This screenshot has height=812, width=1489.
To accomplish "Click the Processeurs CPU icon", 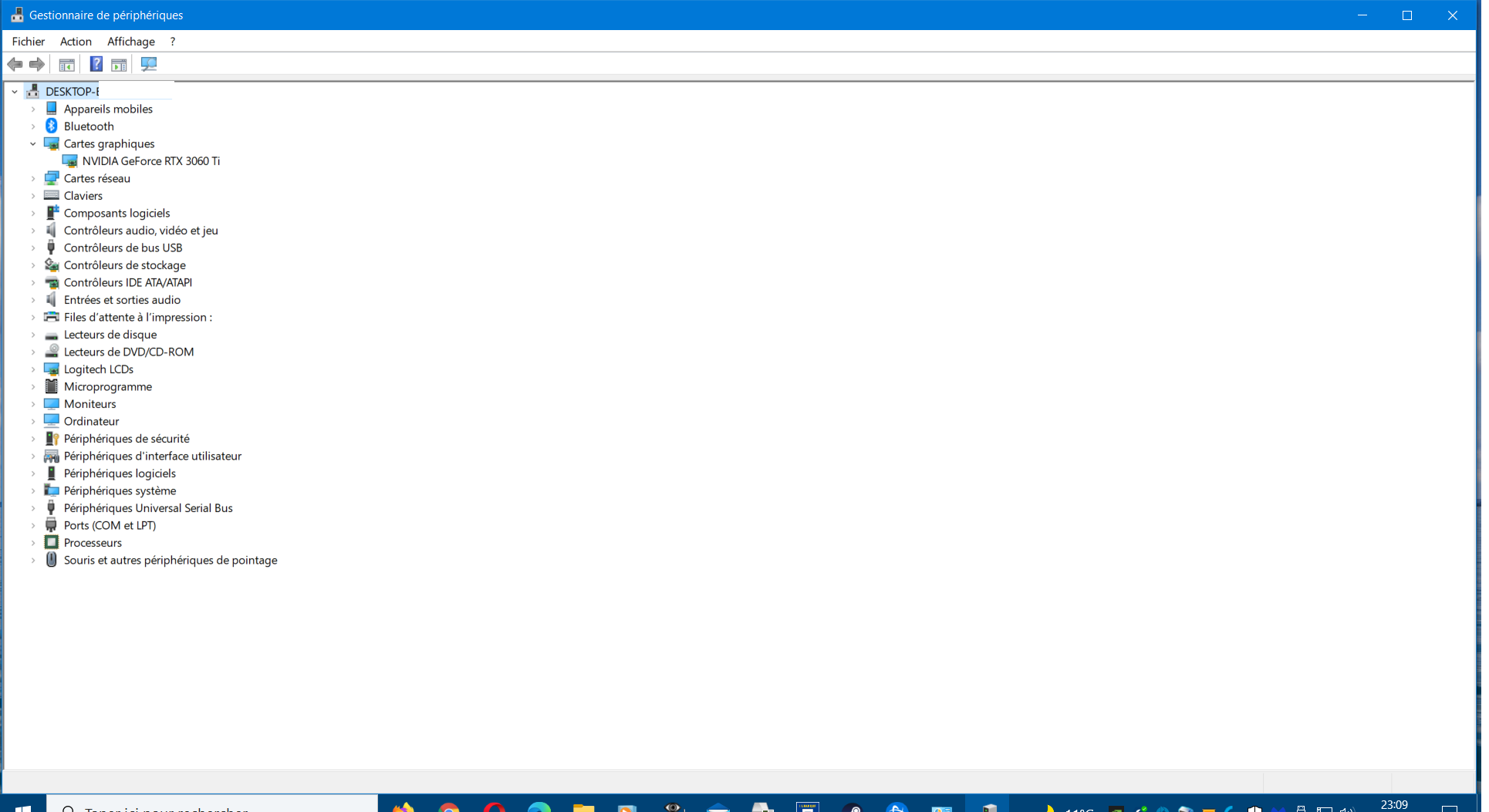I will click(x=52, y=543).
